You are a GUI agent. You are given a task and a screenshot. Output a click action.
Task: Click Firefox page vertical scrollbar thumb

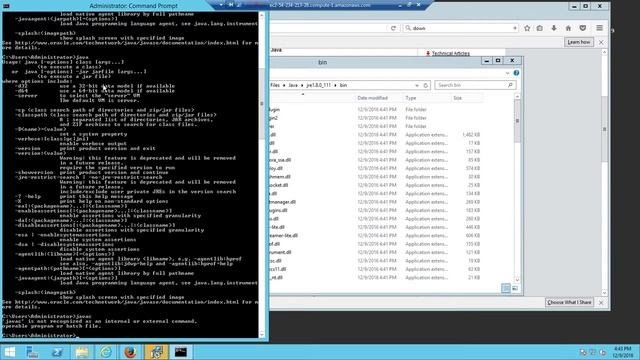pos(604,129)
